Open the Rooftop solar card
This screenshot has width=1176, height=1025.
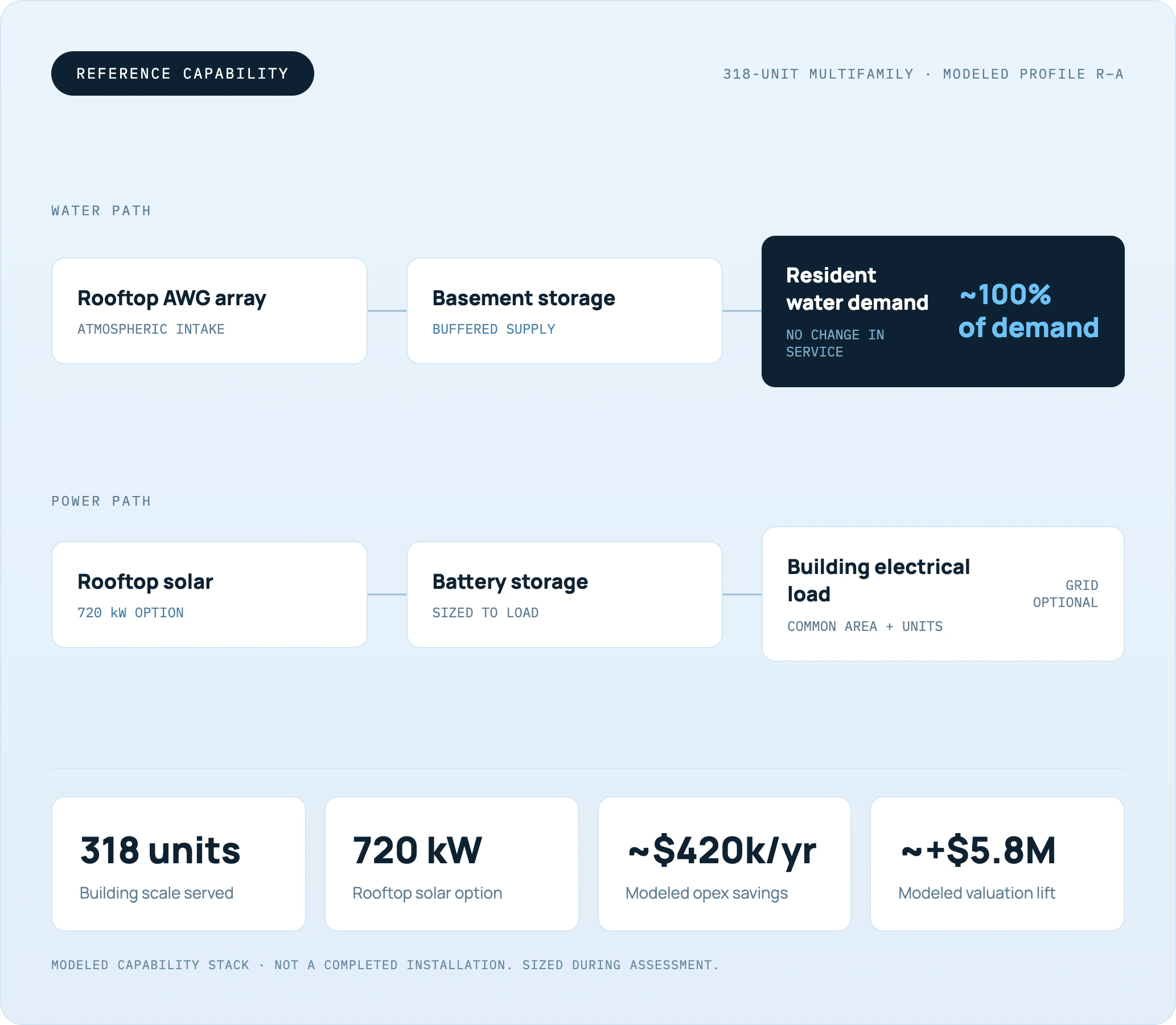coord(209,594)
